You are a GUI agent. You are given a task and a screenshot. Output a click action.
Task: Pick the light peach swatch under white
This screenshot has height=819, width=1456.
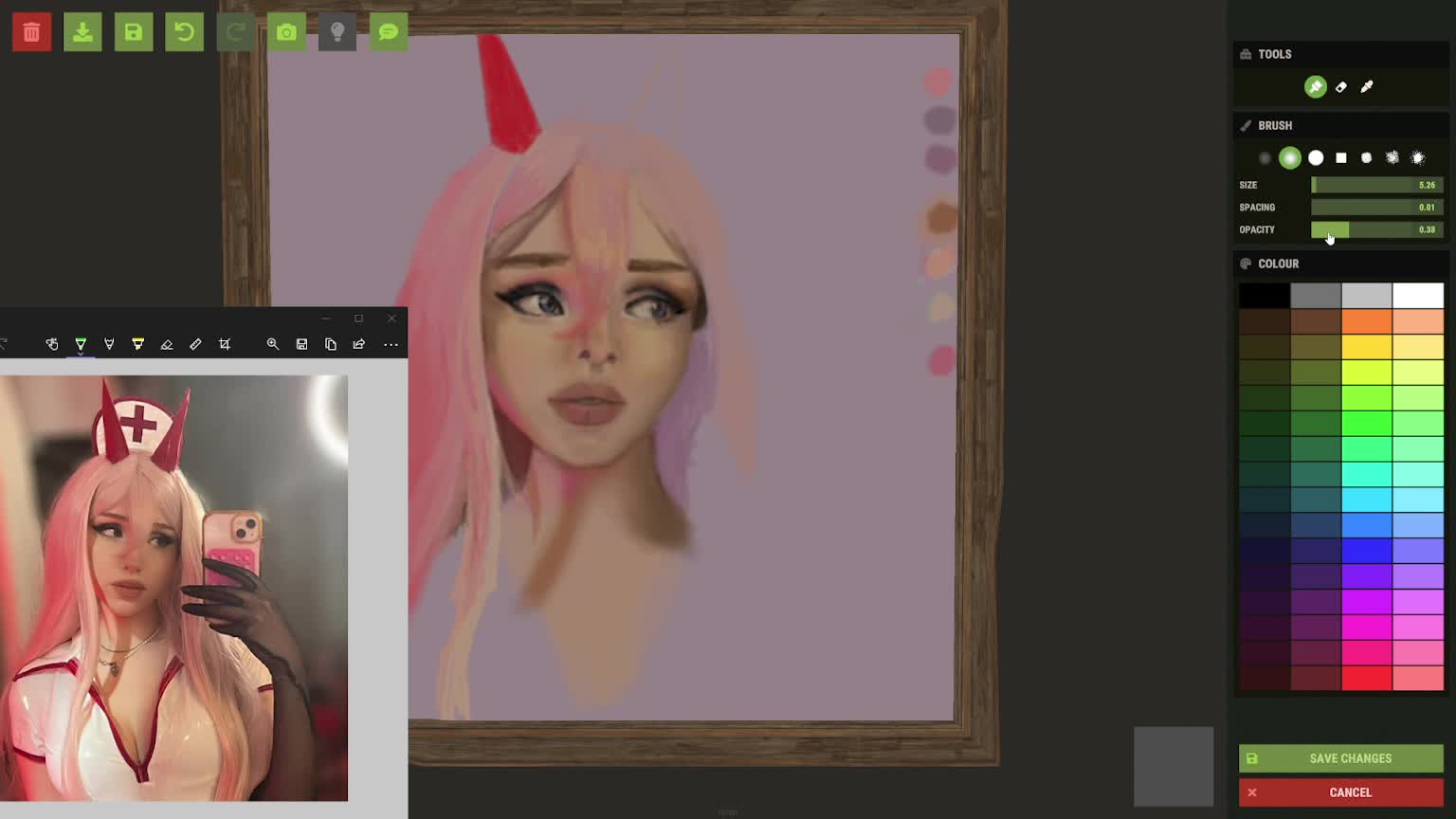coord(1418,321)
